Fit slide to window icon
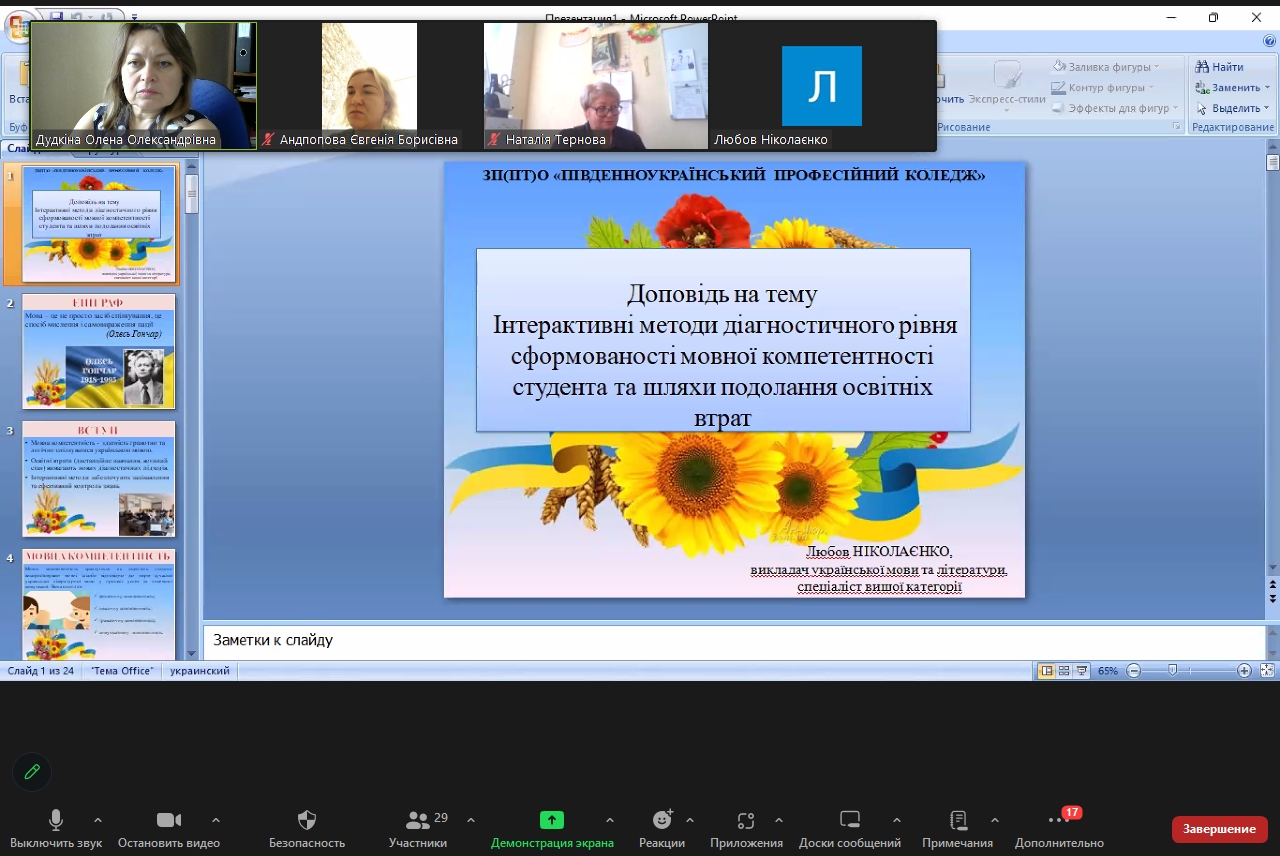 click(1267, 671)
